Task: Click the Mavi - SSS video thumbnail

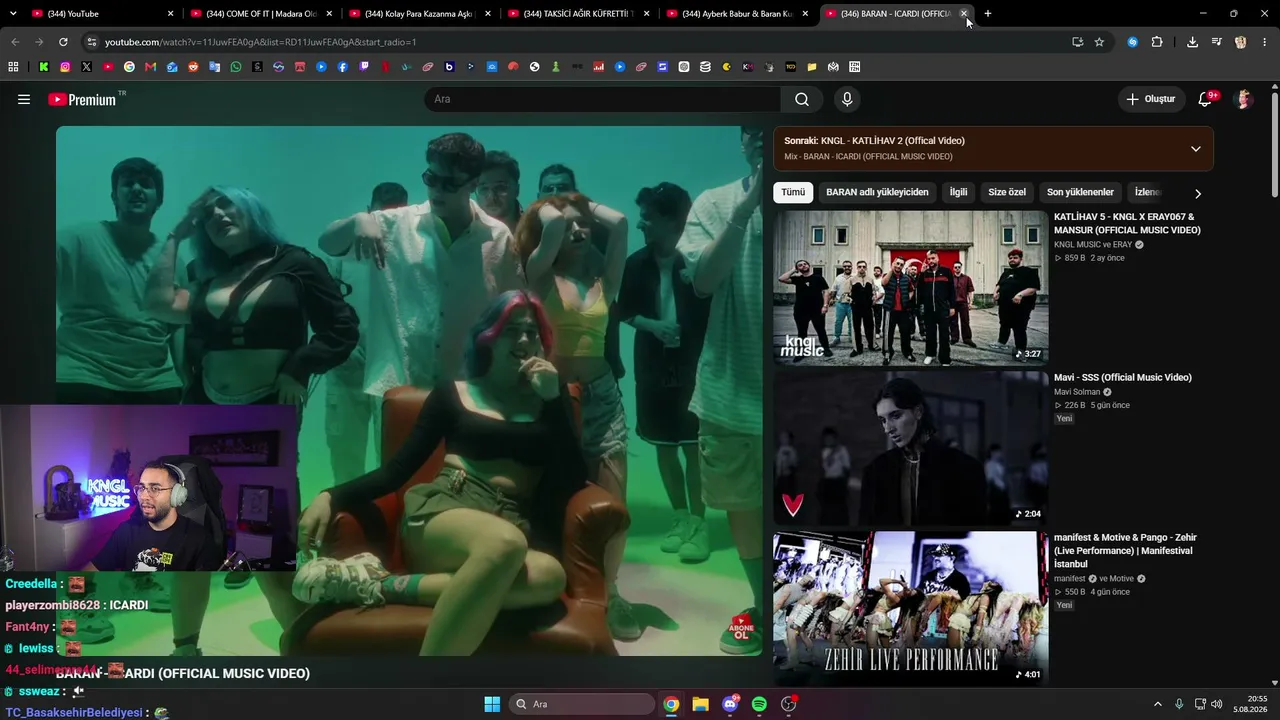Action: (x=910, y=448)
